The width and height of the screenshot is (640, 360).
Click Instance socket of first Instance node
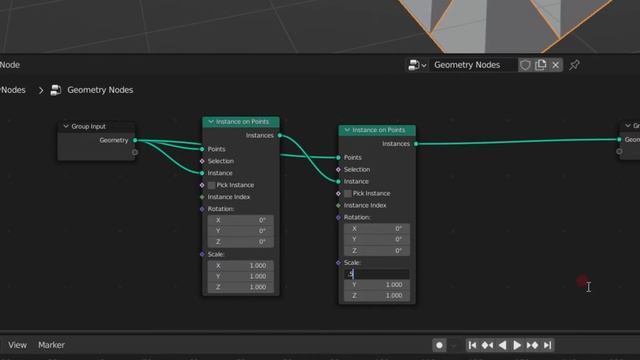[x=202, y=173]
